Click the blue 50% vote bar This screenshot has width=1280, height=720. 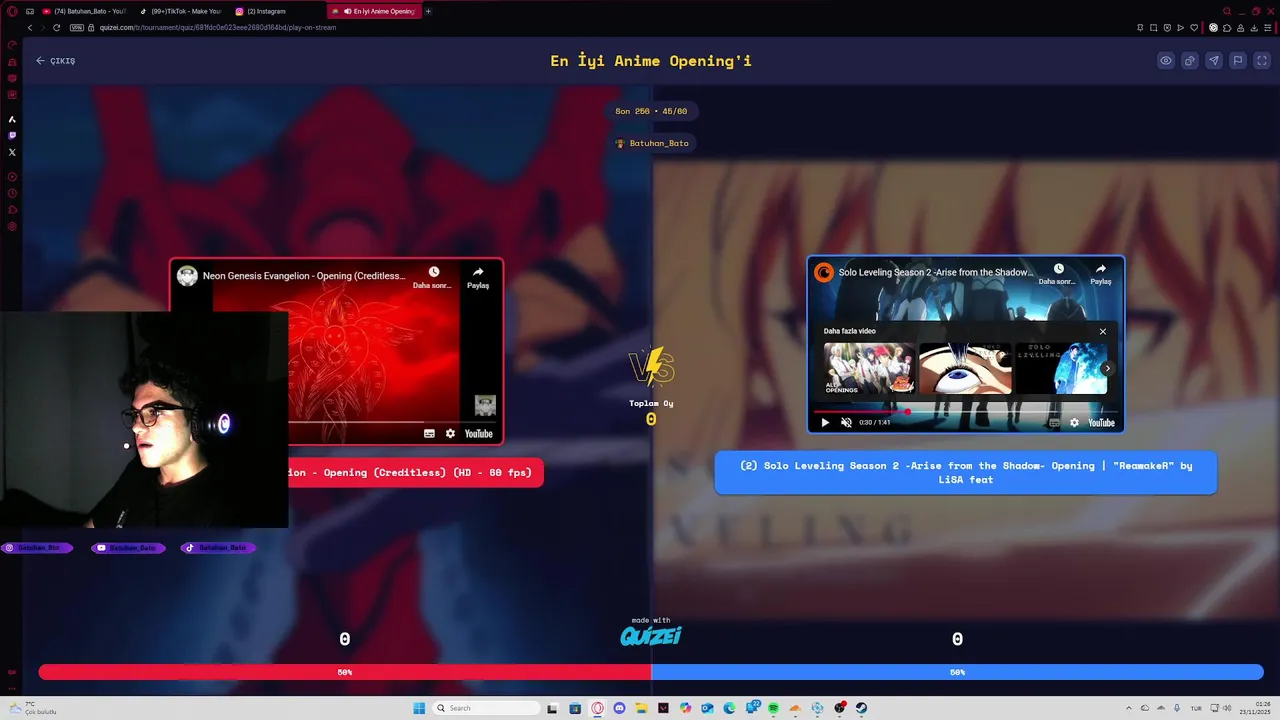[x=957, y=672]
